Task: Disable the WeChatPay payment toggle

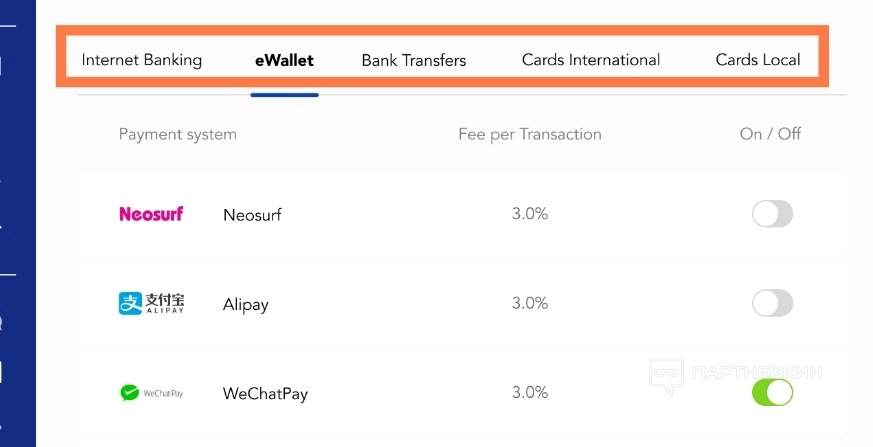Action: point(772,393)
